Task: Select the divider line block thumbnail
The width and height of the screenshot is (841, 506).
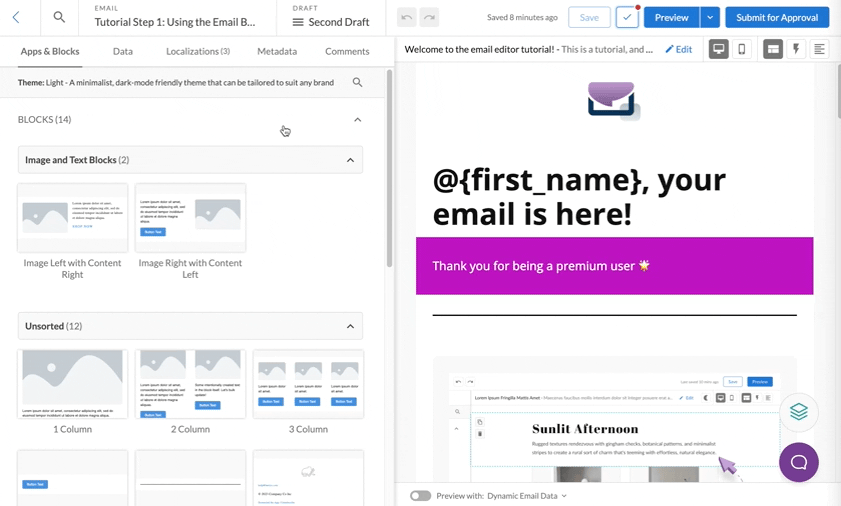Action: pos(190,478)
